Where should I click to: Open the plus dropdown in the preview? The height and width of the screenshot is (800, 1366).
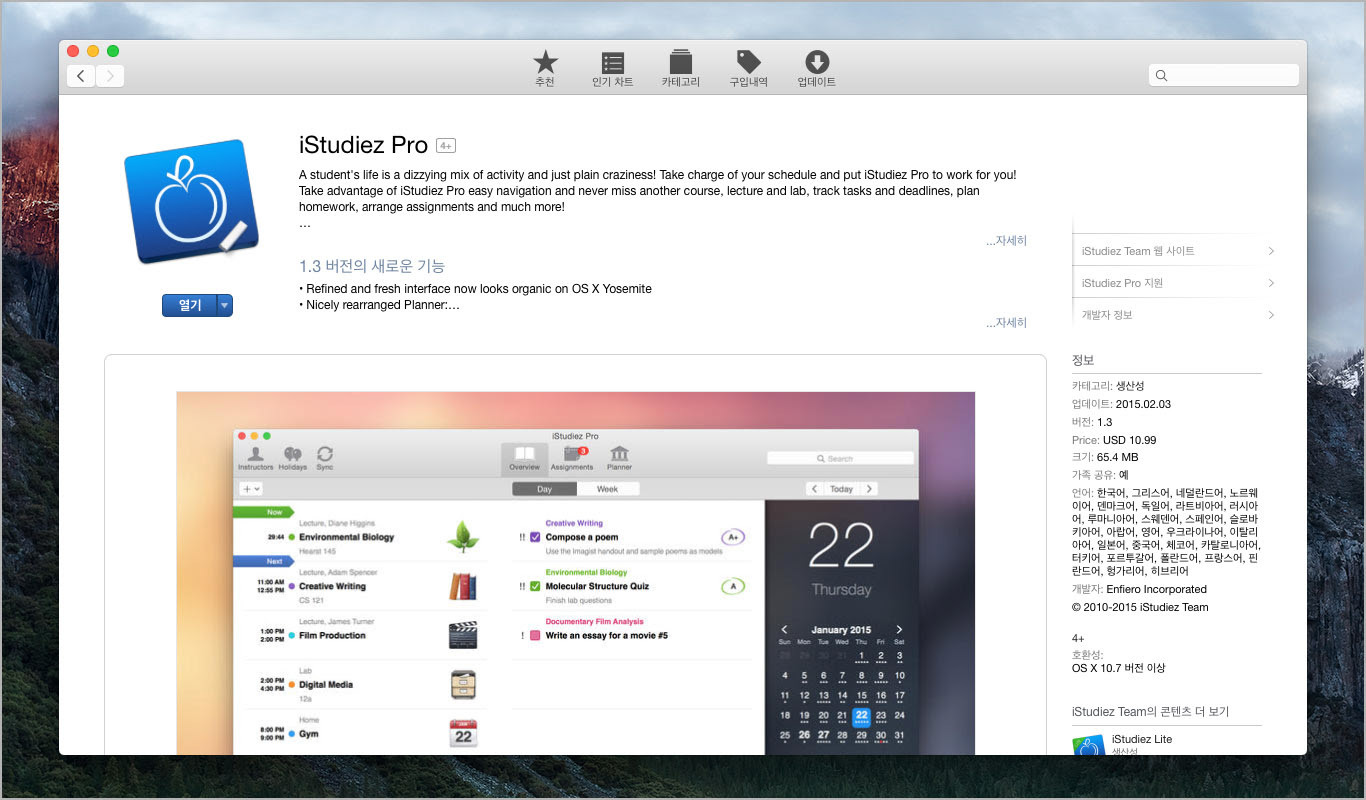click(251, 489)
